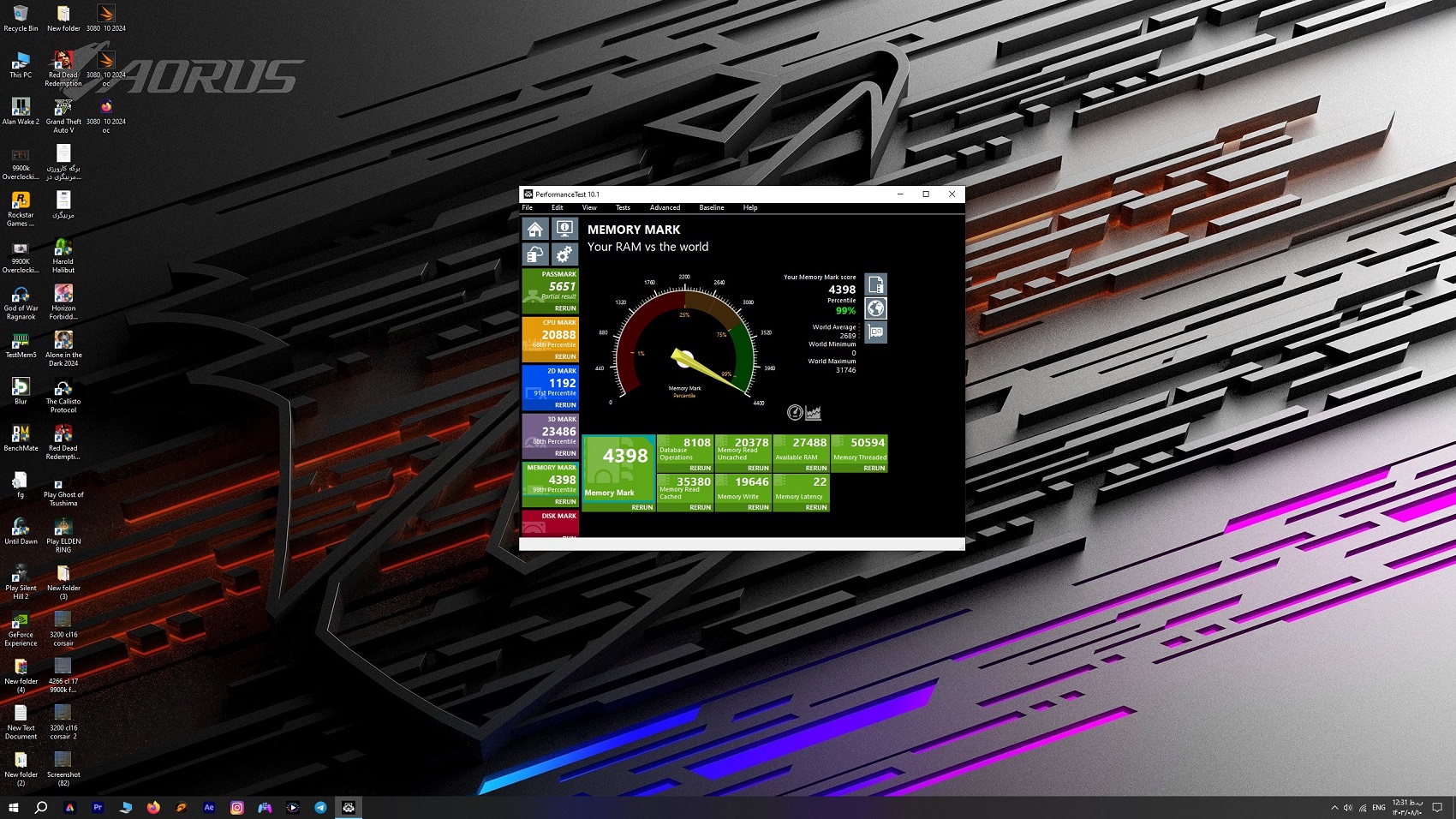Select the Play ELDEN RING shortcut

(63, 535)
